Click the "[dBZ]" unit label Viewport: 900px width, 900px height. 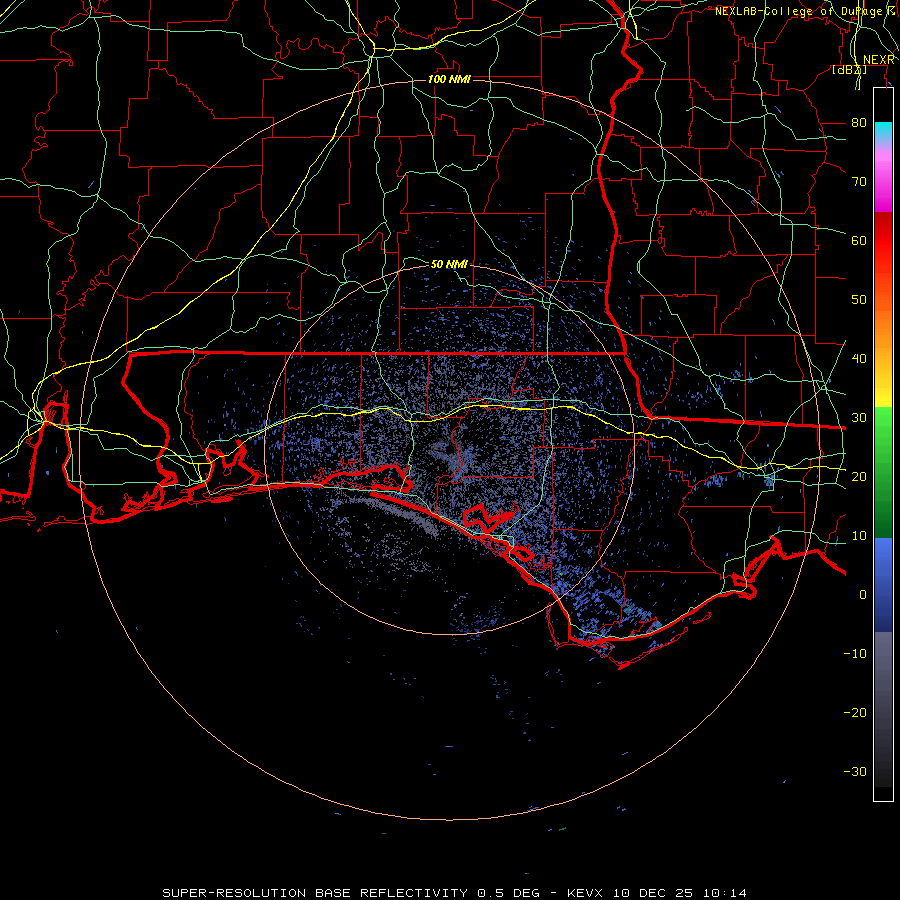[849, 69]
